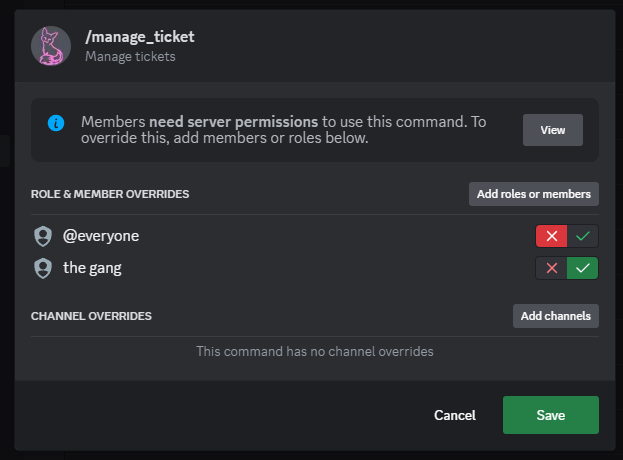
Task: Click the blue info icon
Action: pos(56,123)
